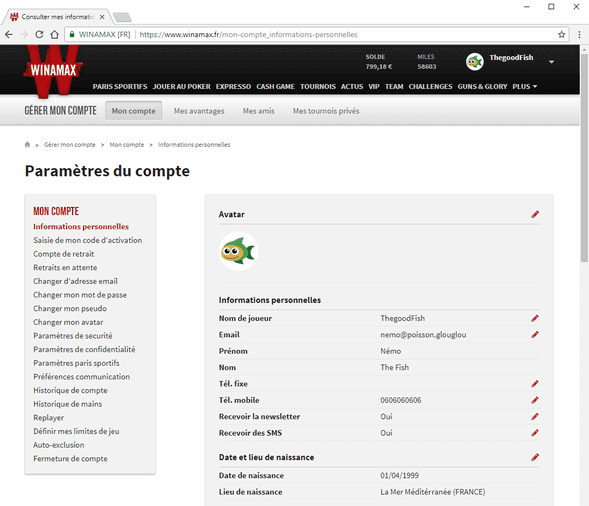The image size is (589, 506).
Task: Select the Mon compte tab
Action: pos(133,111)
